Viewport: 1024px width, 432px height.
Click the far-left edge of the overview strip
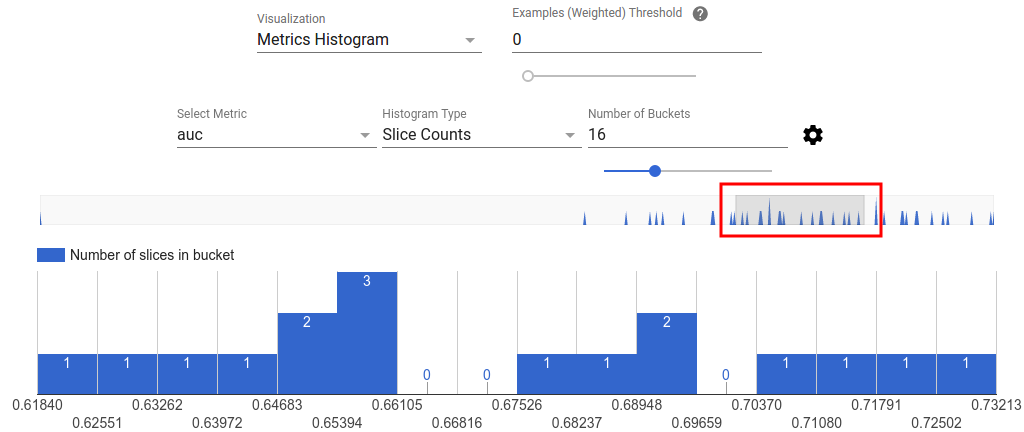(x=42, y=210)
